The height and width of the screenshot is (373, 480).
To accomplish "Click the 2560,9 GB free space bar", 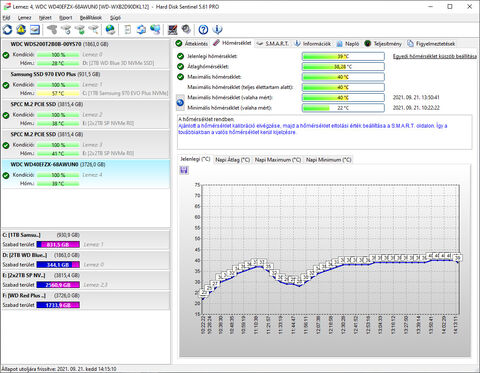I will click(x=58, y=285).
